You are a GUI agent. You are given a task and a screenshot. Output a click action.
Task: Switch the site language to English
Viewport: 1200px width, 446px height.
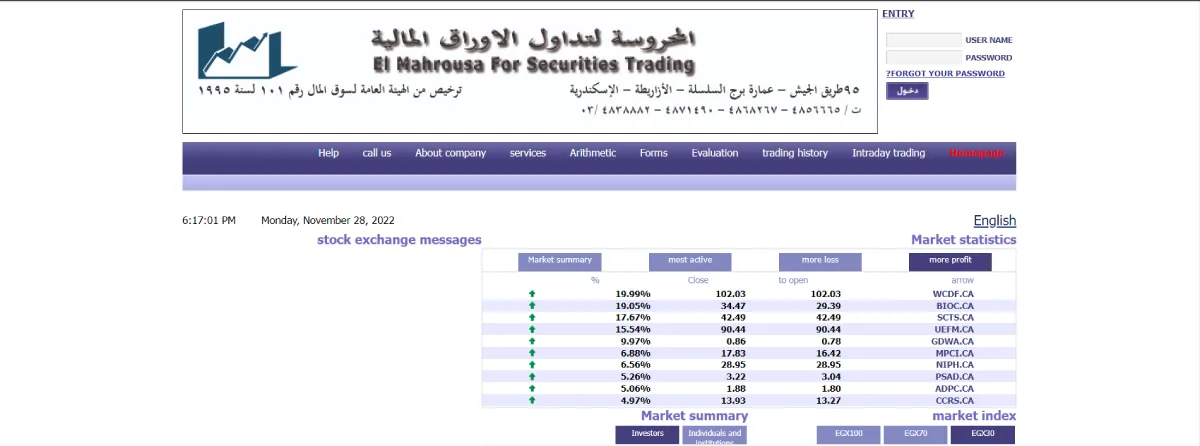[995, 221]
